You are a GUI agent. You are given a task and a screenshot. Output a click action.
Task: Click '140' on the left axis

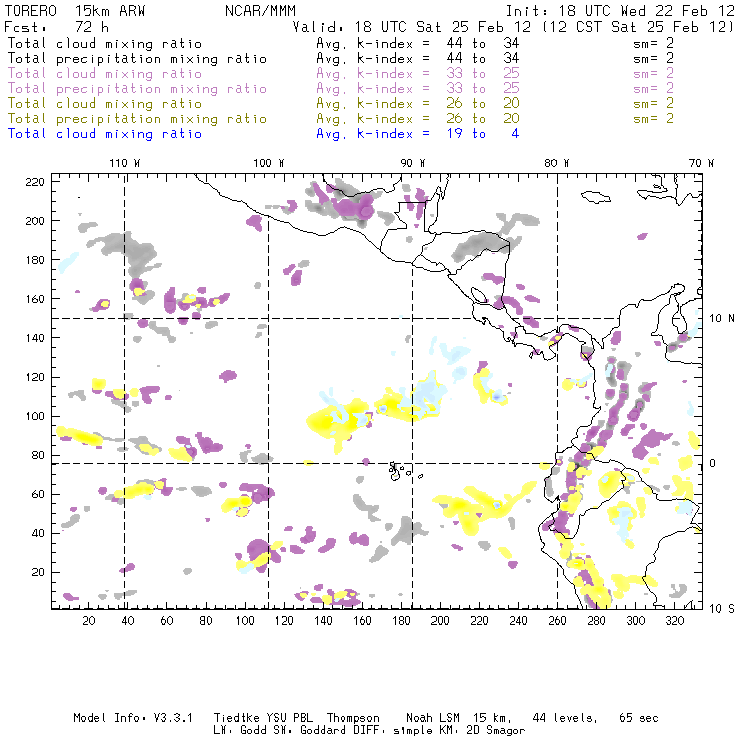[34, 338]
